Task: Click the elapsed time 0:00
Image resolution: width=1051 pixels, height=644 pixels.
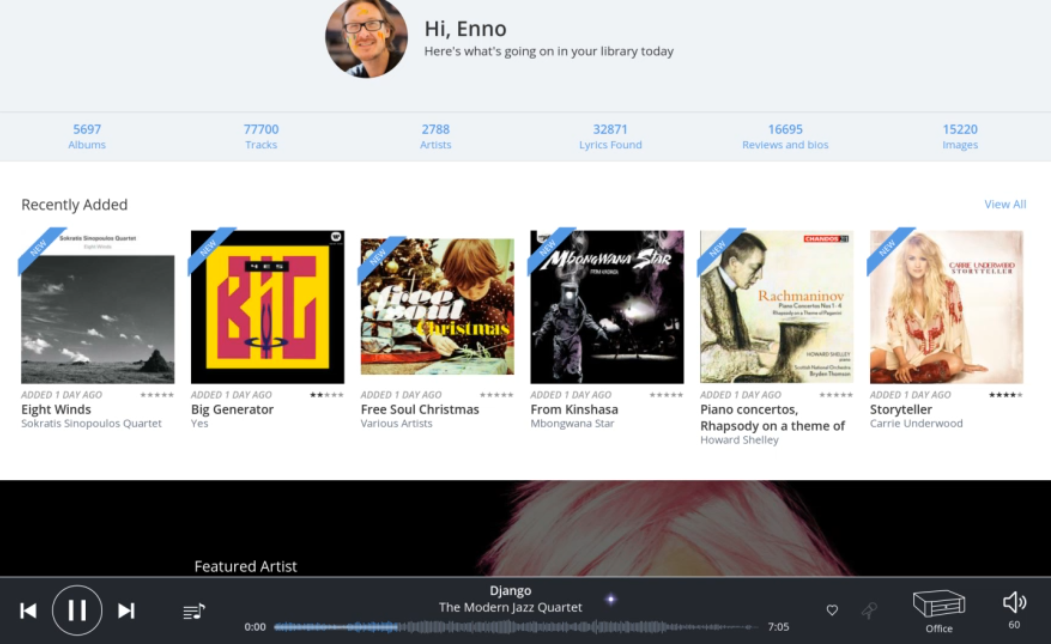Action: 255,627
